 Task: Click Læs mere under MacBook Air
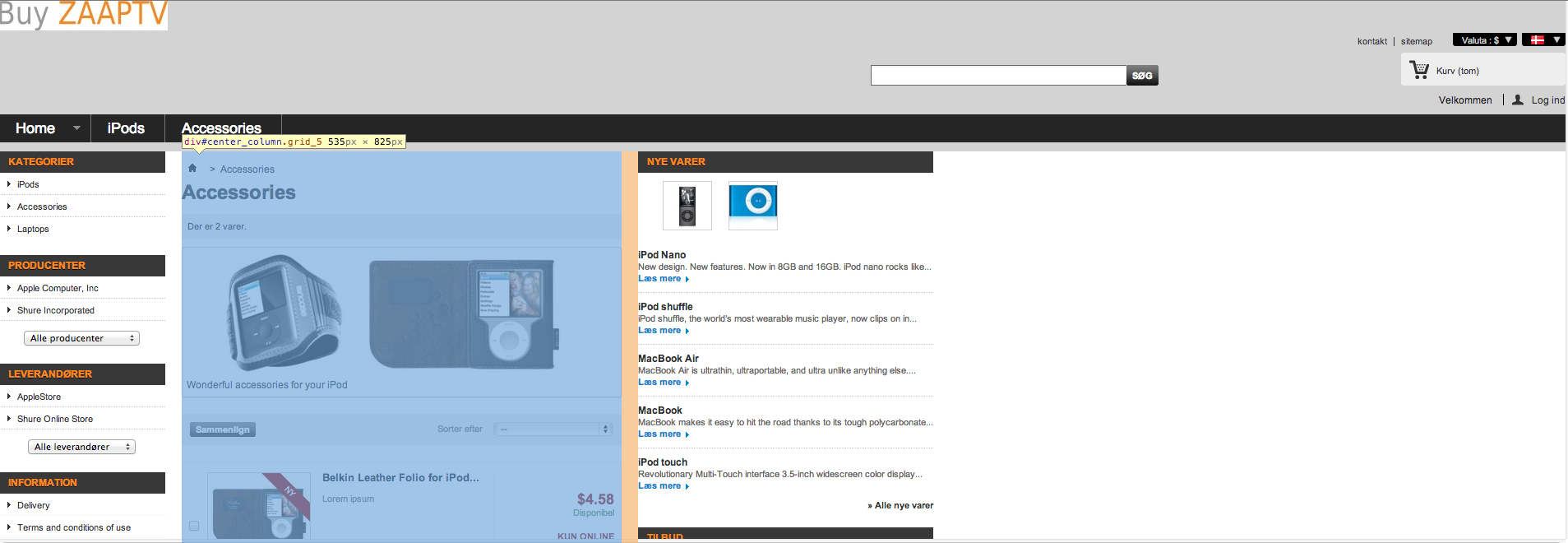pos(664,383)
